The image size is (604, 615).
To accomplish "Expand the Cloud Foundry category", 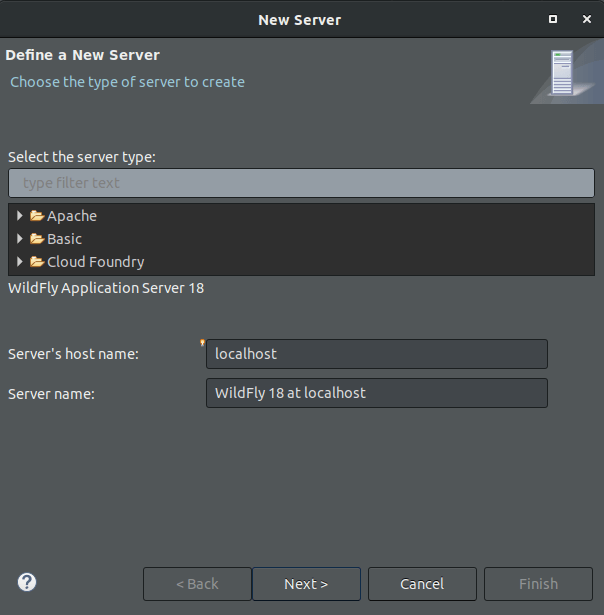I will coord(19,262).
